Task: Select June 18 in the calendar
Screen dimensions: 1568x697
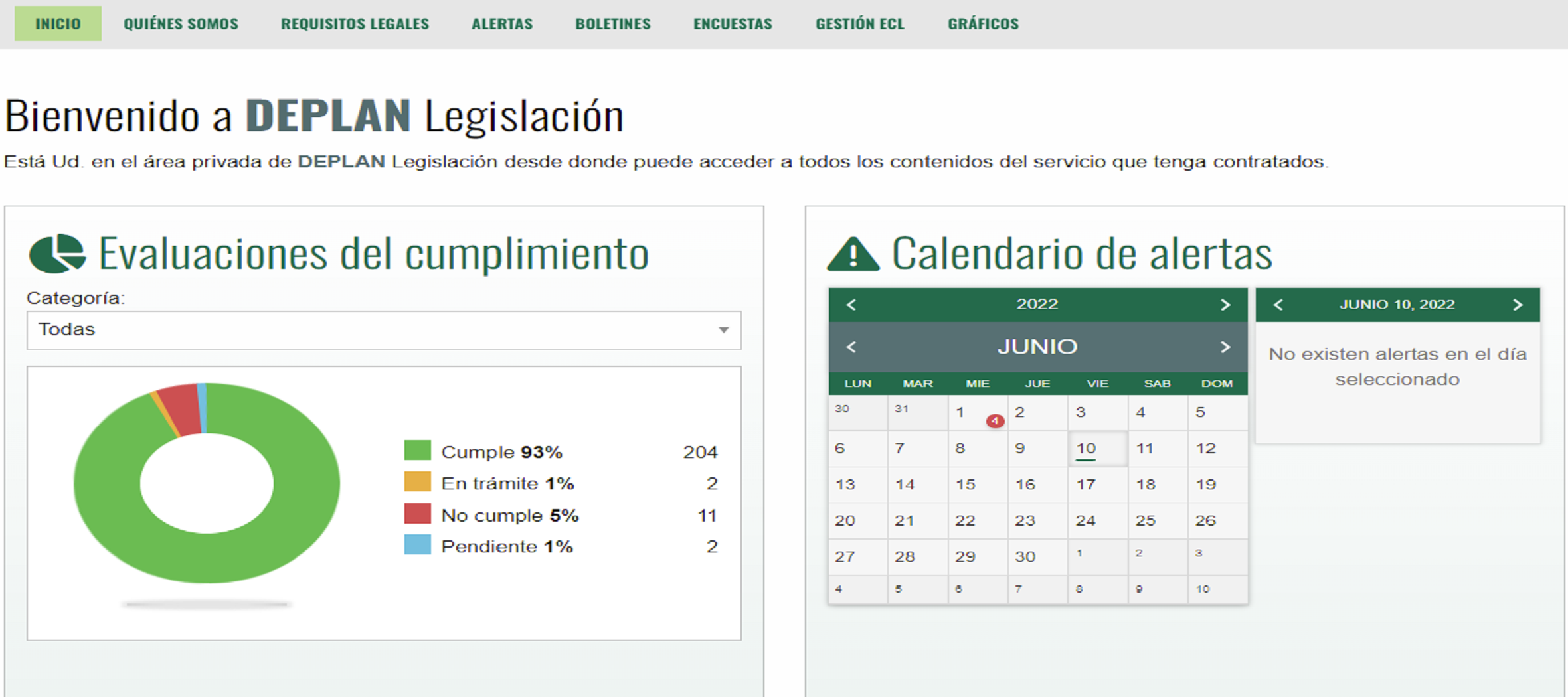Action: pyautogui.click(x=1158, y=485)
